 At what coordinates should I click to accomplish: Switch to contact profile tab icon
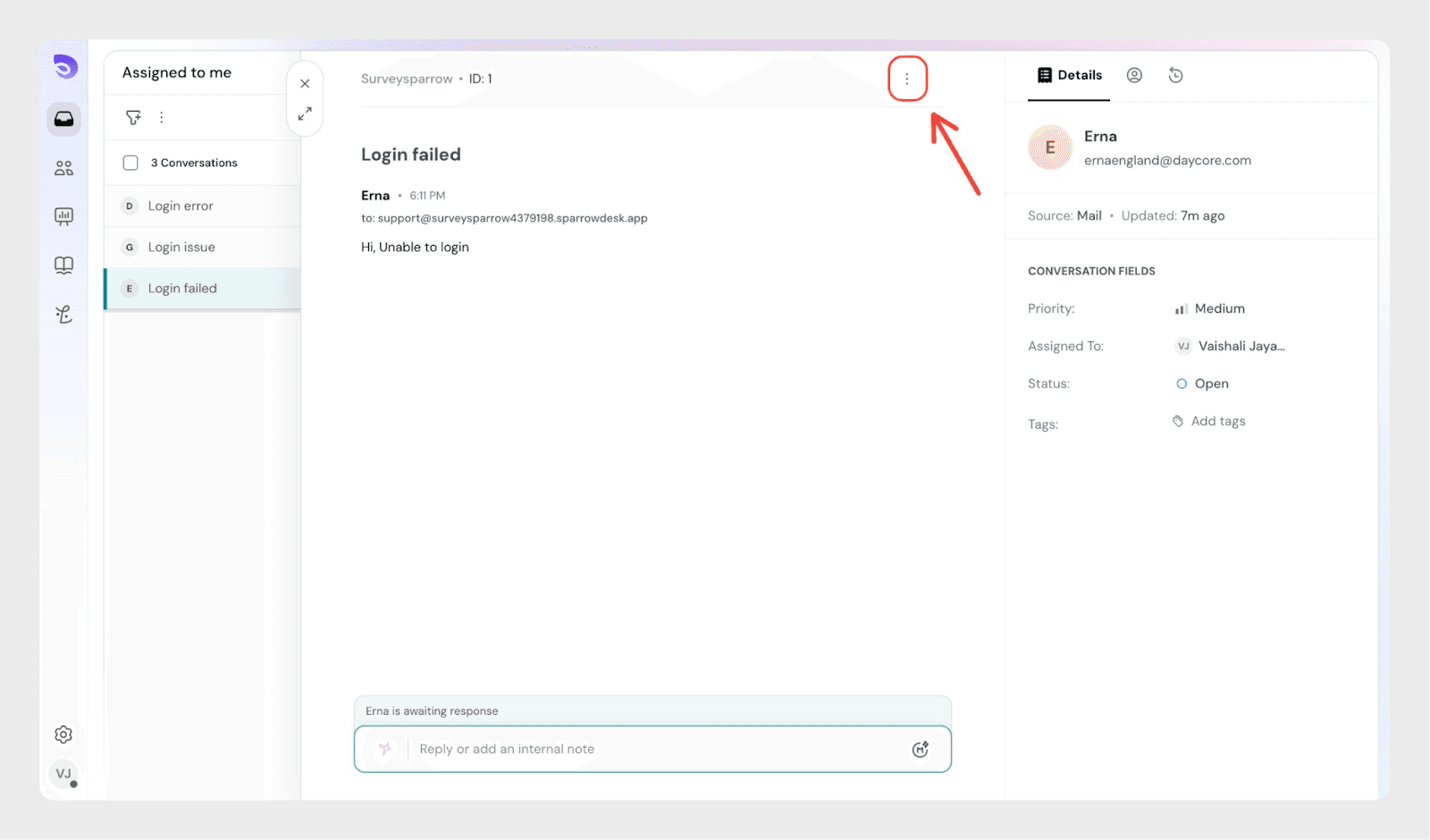pyautogui.click(x=1134, y=75)
